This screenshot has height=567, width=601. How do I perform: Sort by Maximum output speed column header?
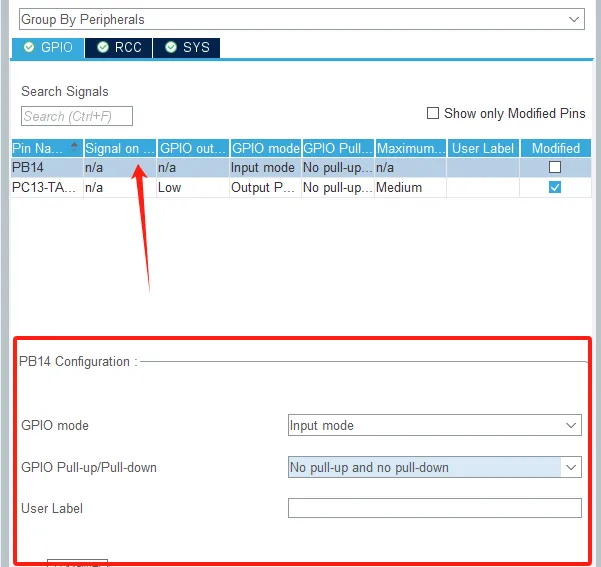click(410, 148)
